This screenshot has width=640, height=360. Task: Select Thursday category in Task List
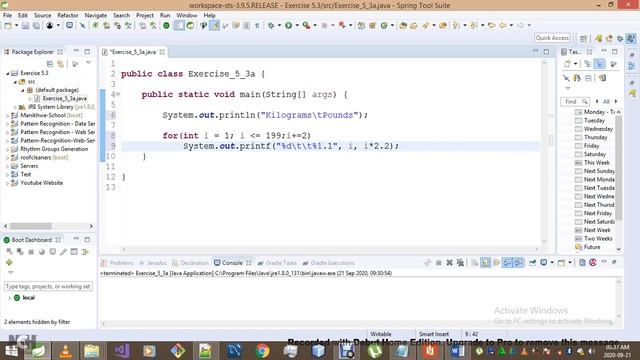596,138
